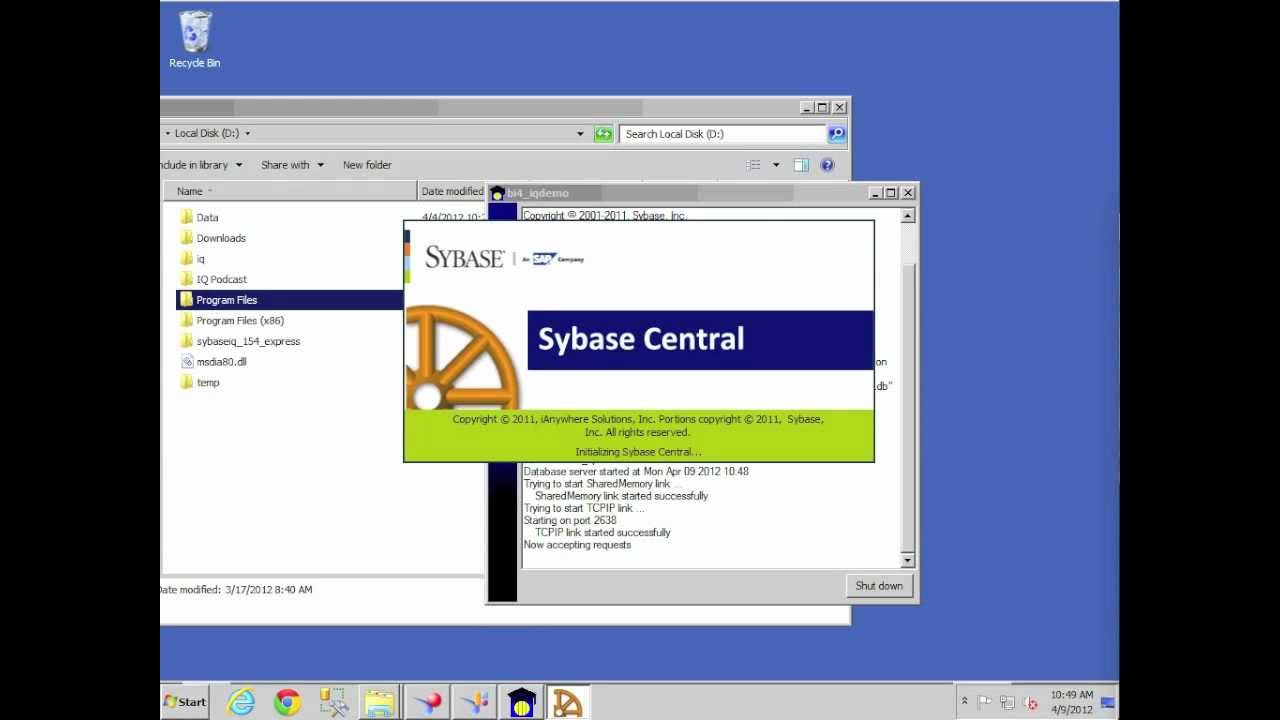
Task: Toggle the Explorer preview pane
Action: click(801, 165)
